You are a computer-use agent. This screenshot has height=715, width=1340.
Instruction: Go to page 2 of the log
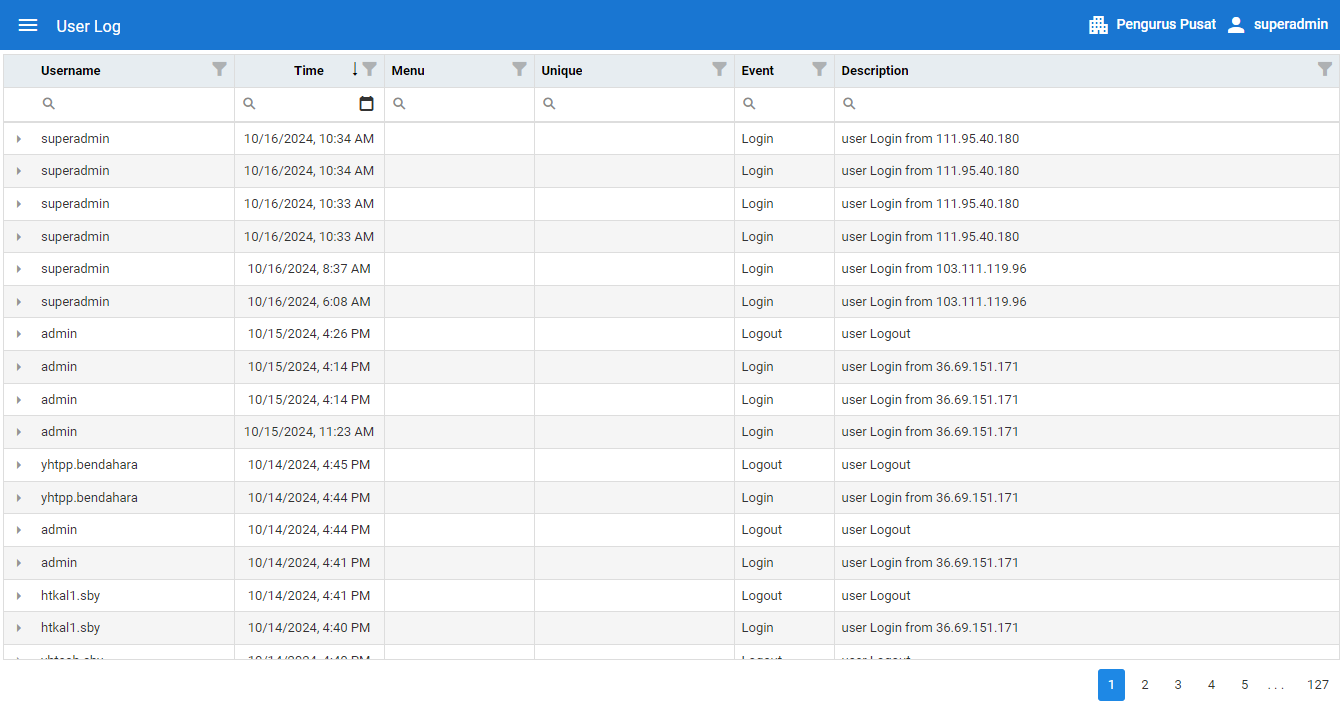(1145, 685)
